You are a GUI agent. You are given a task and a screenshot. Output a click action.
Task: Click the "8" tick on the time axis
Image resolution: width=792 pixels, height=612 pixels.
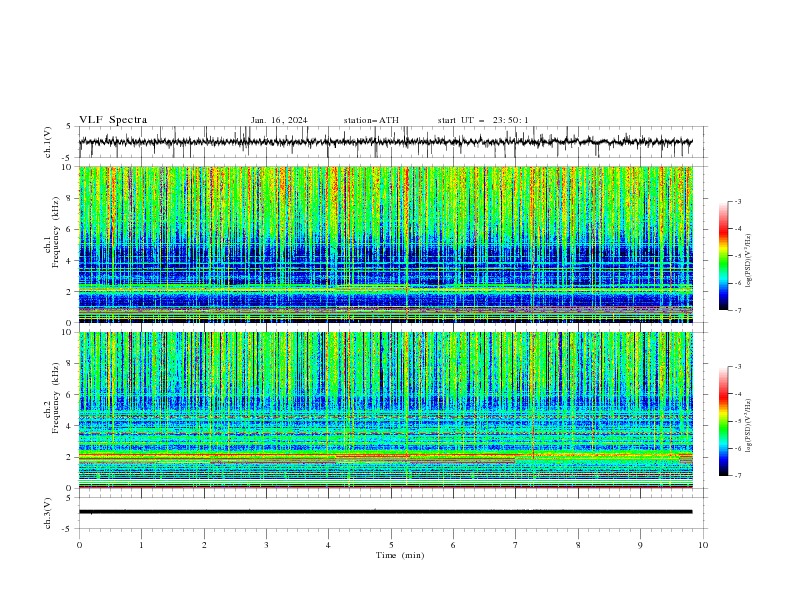(x=578, y=545)
